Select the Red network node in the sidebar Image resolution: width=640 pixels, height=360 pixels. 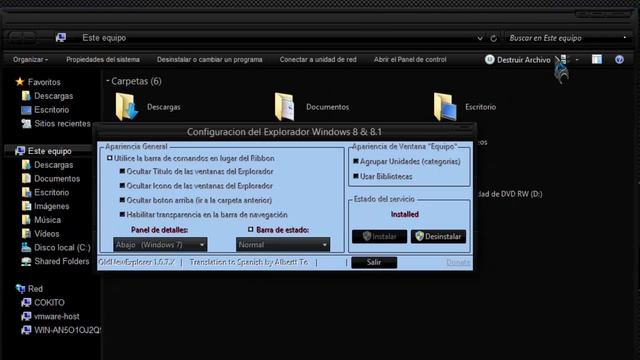(29, 289)
